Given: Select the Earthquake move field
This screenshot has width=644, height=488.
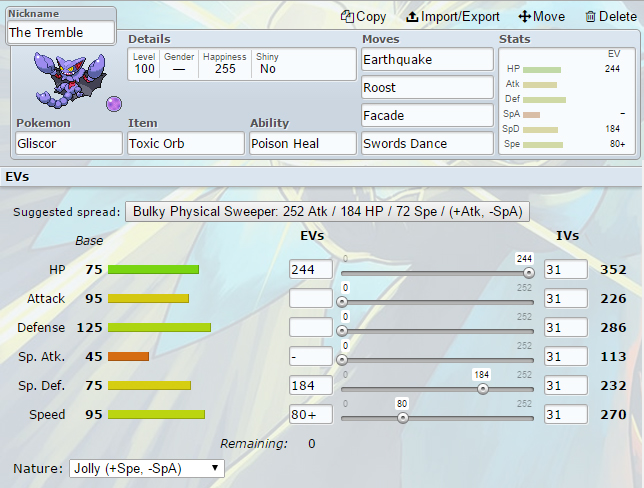Looking at the screenshot, I should click(x=428, y=60).
